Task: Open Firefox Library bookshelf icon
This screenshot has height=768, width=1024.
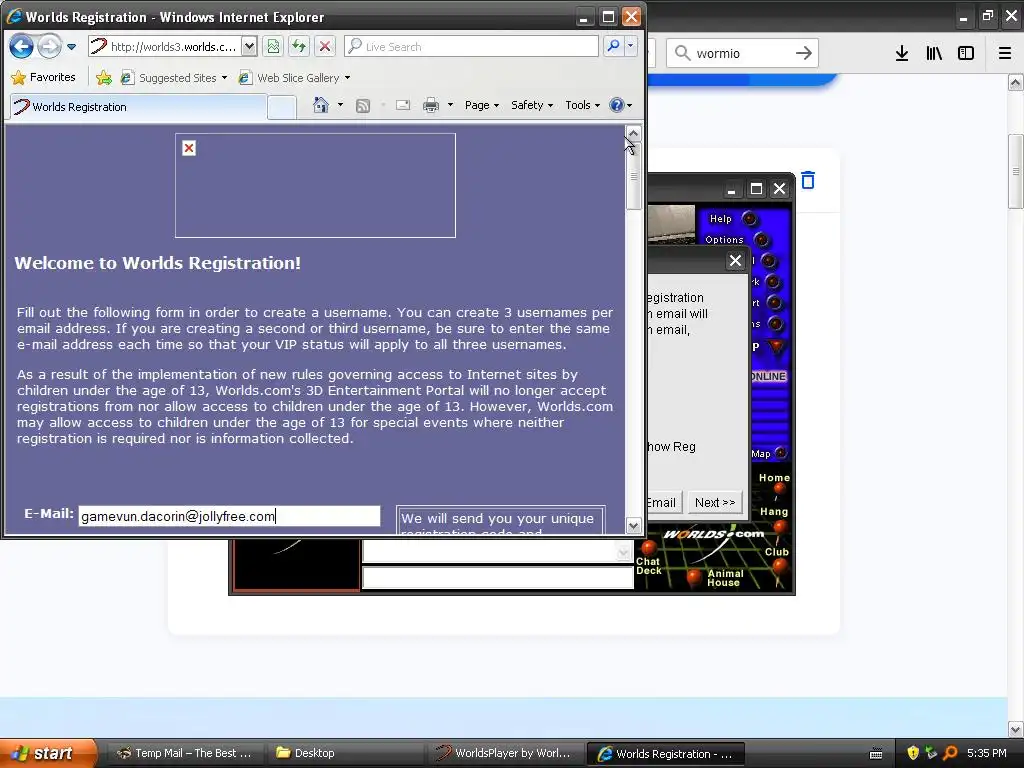Action: point(934,54)
